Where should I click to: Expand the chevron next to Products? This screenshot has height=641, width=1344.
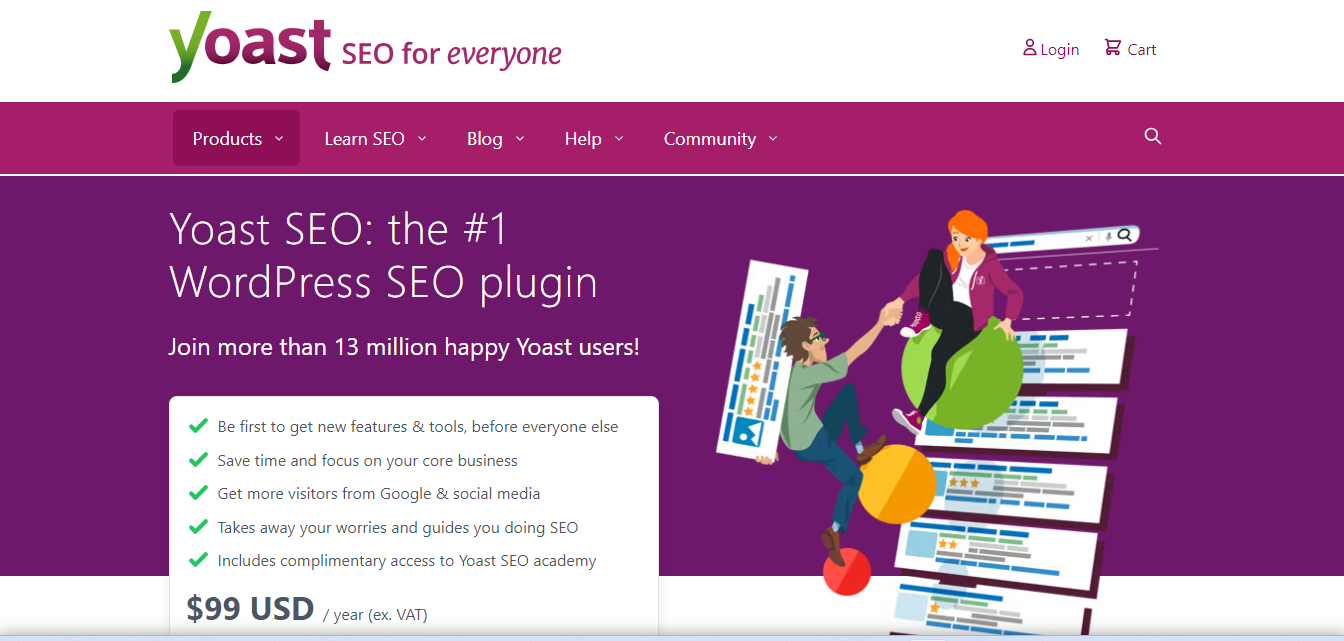(279, 139)
